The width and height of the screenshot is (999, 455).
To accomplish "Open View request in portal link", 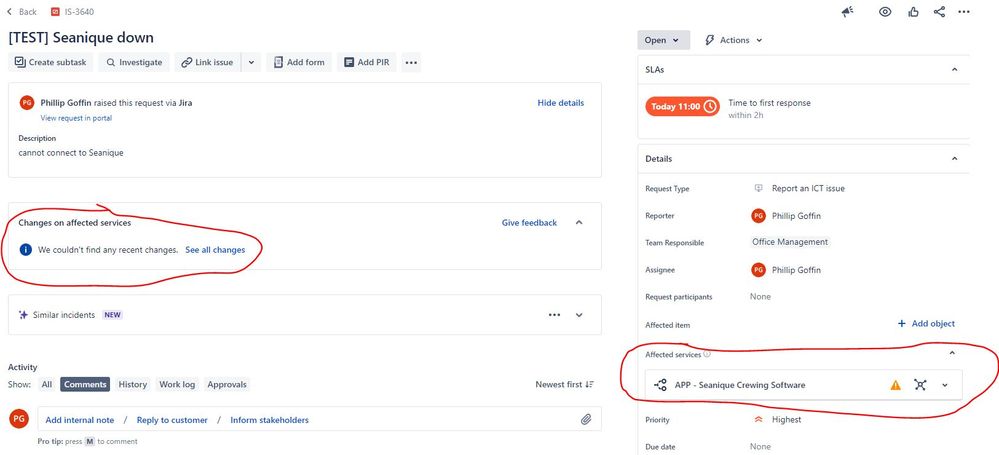I will pos(76,118).
